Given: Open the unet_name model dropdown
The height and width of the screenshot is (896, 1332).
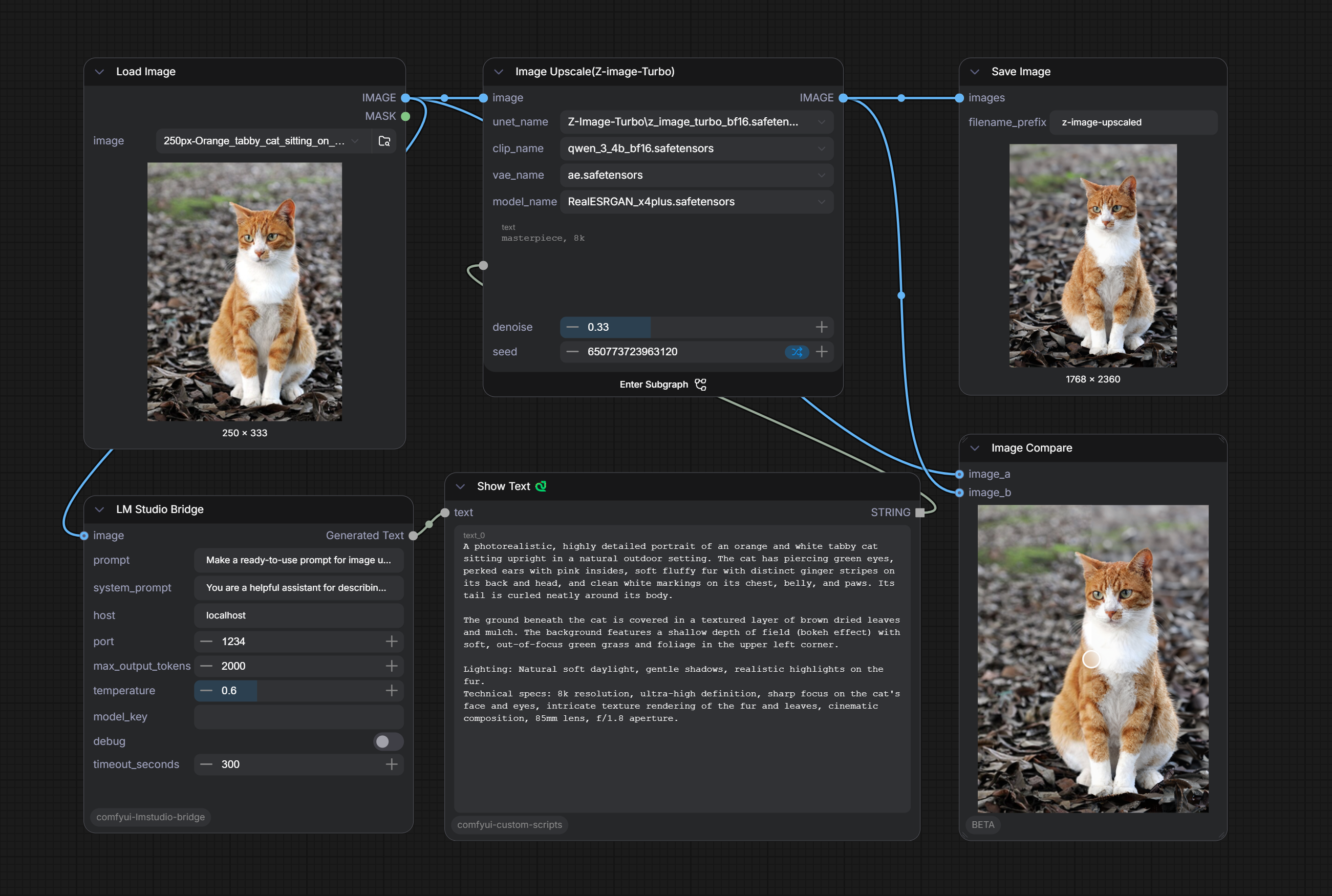Looking at the screenshot, I should pyautogui.click(x=696, y=122).
